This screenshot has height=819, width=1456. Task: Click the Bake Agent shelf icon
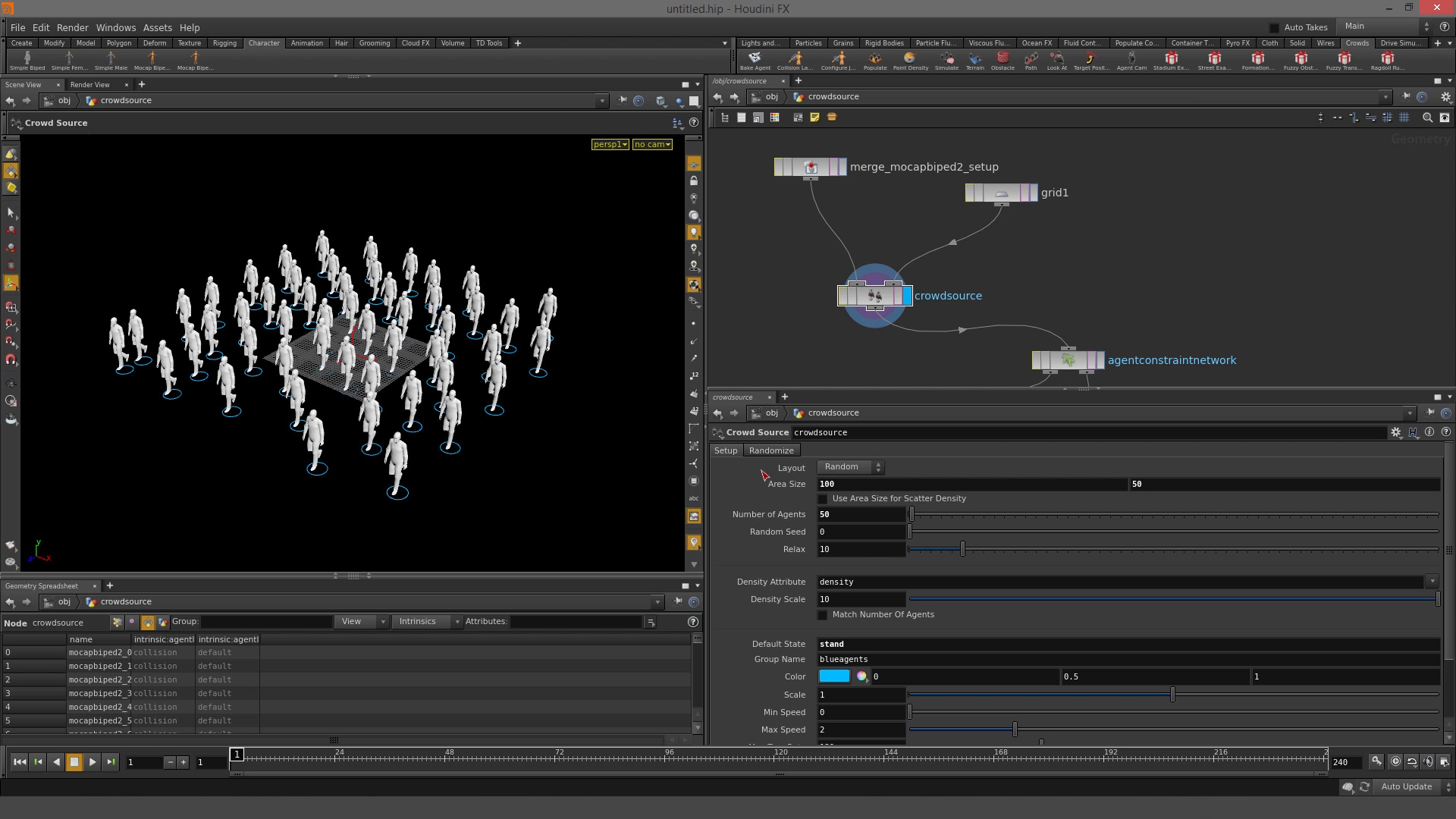755,60
